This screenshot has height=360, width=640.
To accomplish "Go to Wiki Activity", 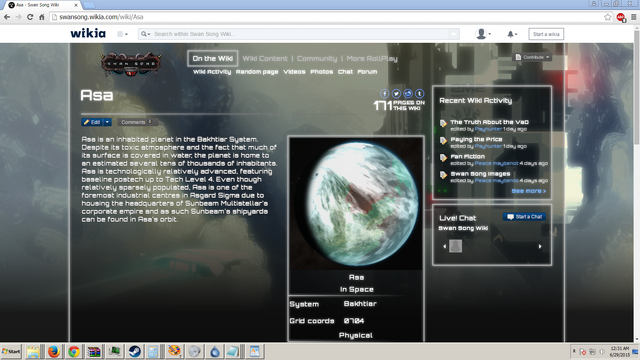I will [x=212, y=72].
